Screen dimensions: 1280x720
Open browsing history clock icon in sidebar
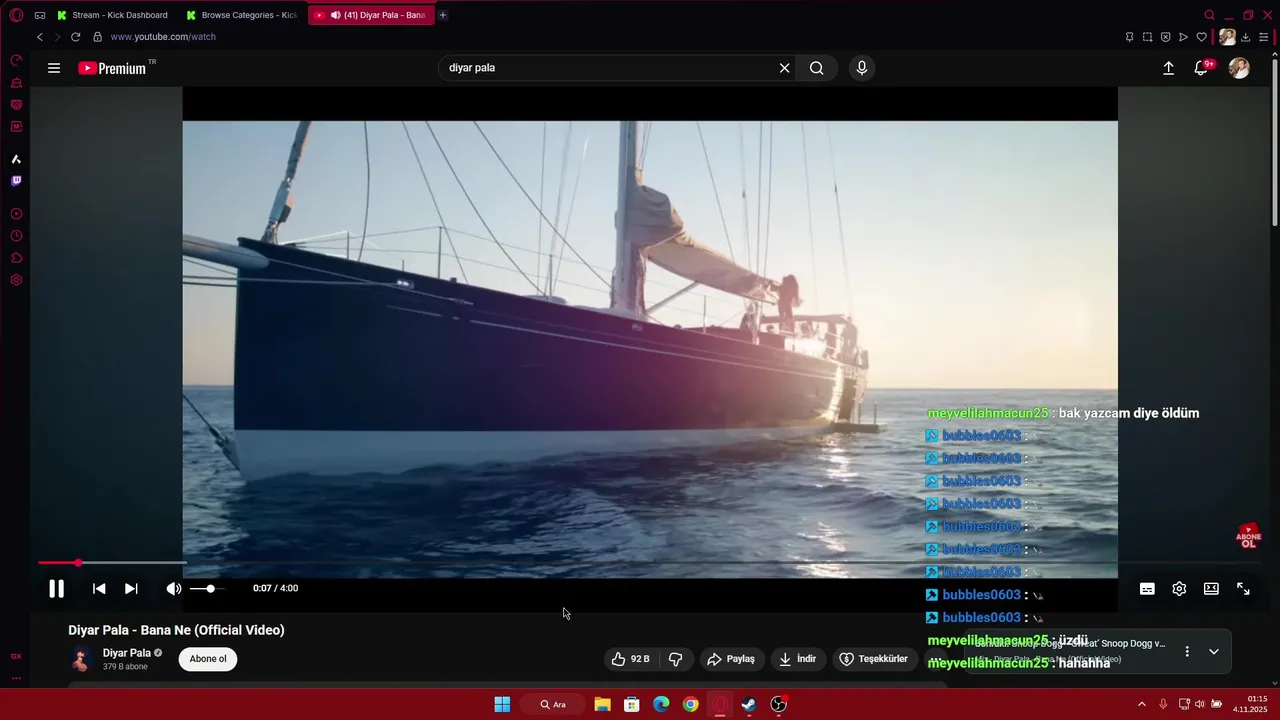pos(16,236)
